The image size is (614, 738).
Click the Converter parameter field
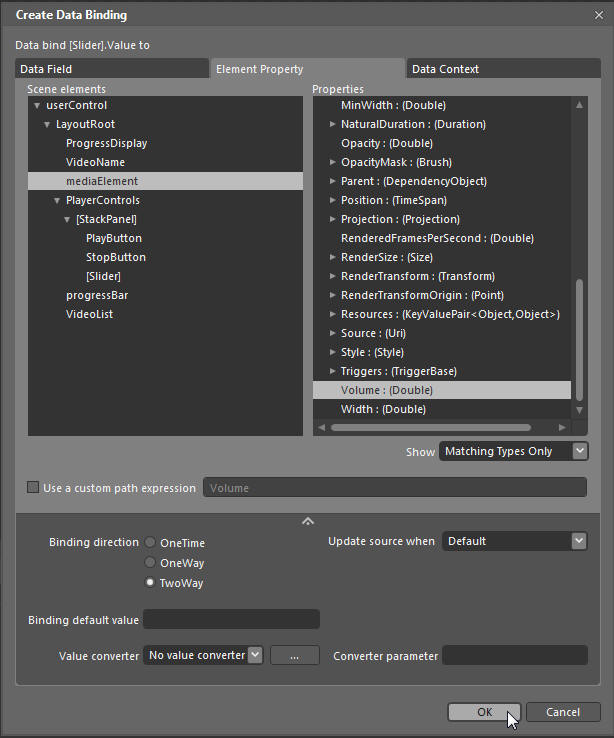515,655
